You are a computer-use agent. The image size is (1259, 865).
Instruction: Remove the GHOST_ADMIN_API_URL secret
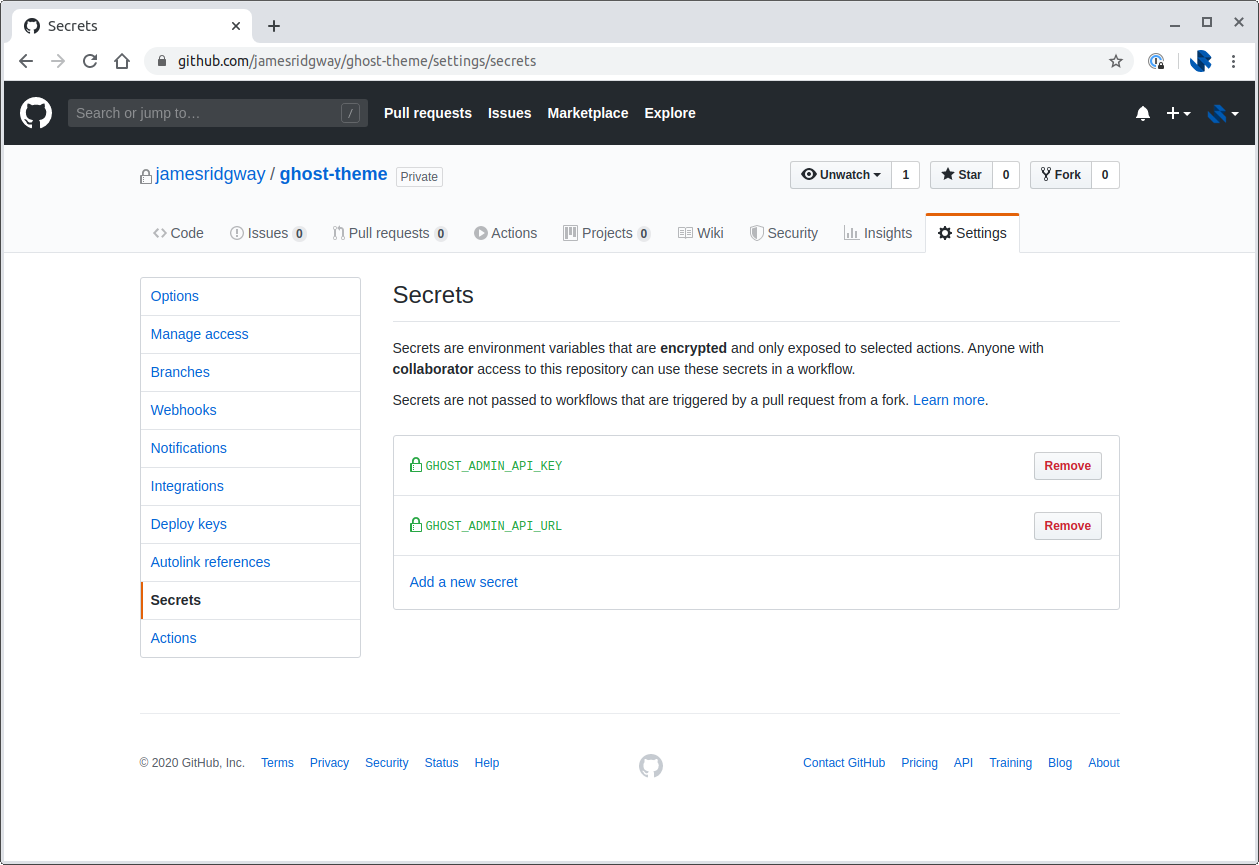[x=1067, y=526]
